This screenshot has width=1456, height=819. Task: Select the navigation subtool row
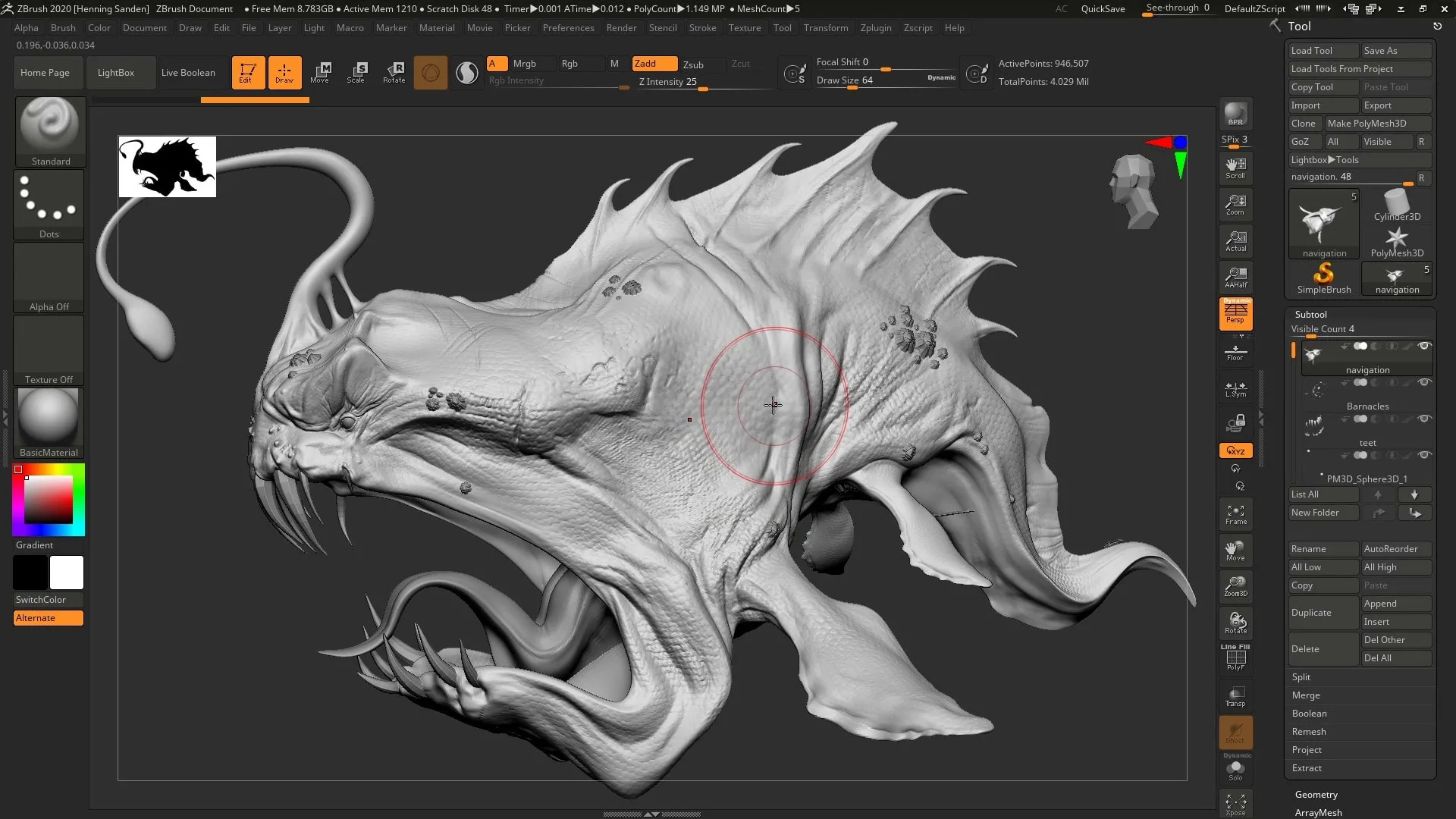tap(1367, 358)
